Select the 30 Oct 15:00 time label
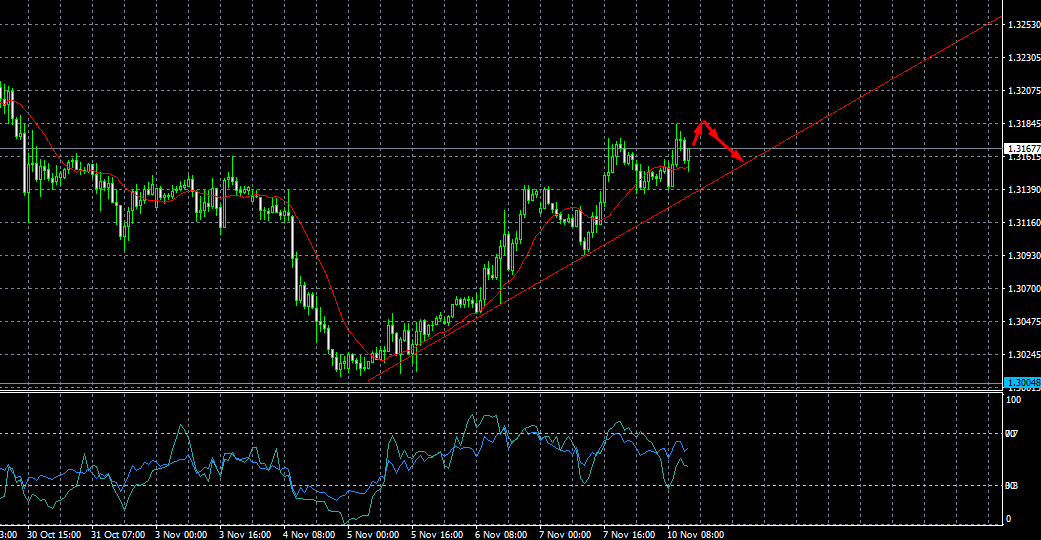This screenshot has height=540, width=1041. pyautogui.click(x=54, y=534)
